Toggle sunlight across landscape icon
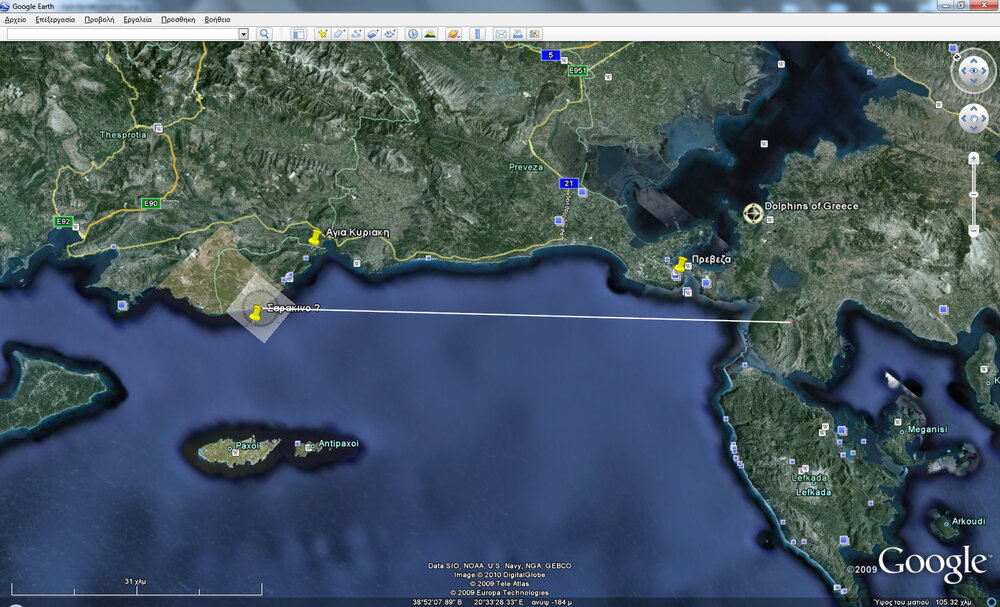 coord(430,34)
